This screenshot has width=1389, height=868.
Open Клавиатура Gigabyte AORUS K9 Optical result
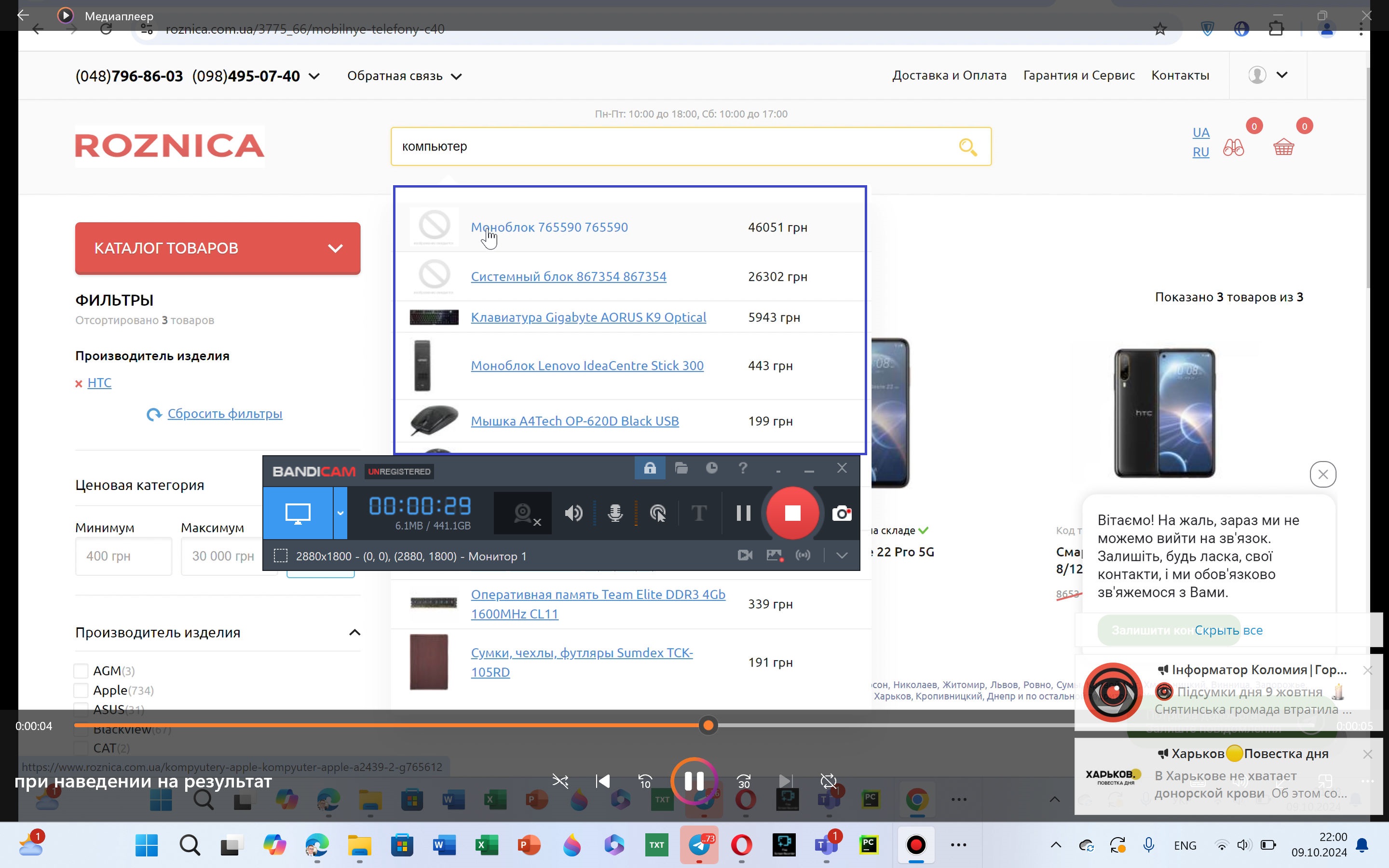point(588,317)
